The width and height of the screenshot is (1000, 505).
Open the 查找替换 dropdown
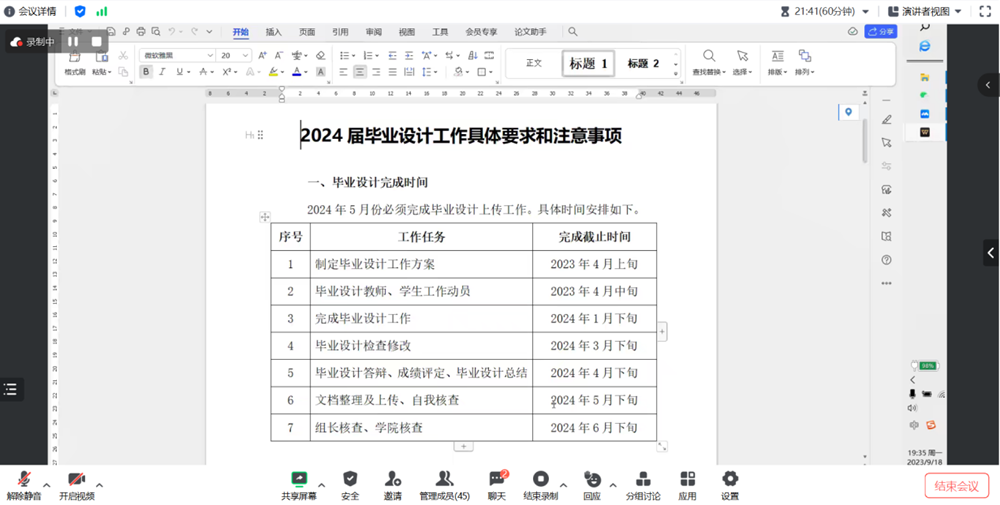click(709, 72)
